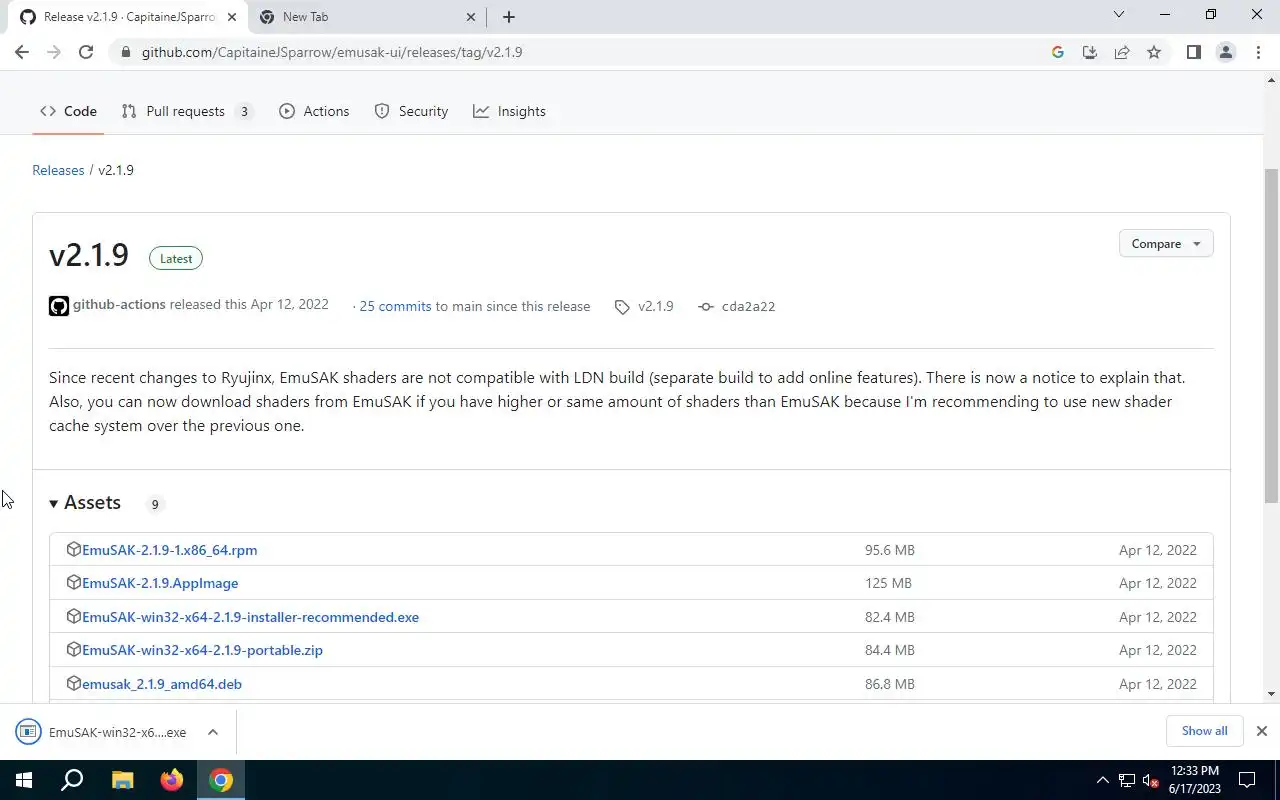The height and width of the screenshot is (800, 1280).
Task: Reload the GitHub release page
Action: pos(86,52)
